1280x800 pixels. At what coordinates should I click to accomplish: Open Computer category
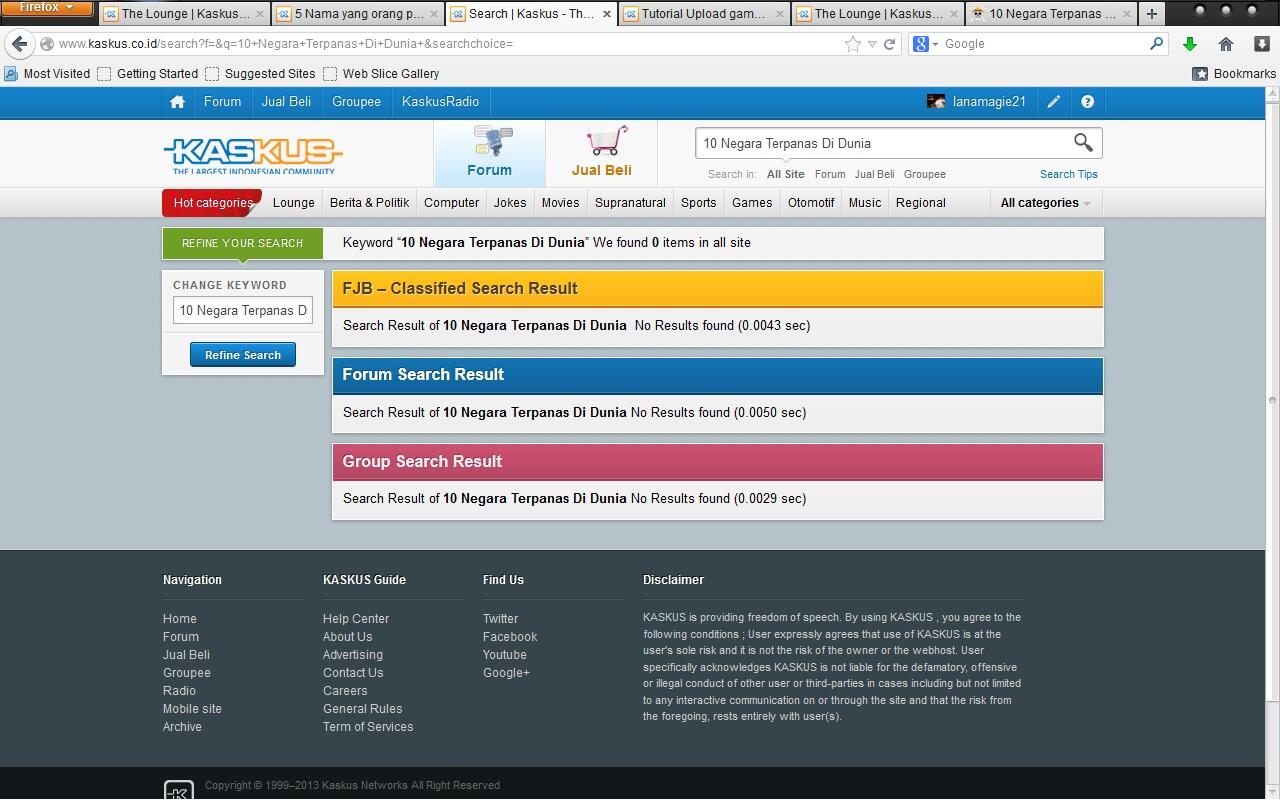[451, 203]
